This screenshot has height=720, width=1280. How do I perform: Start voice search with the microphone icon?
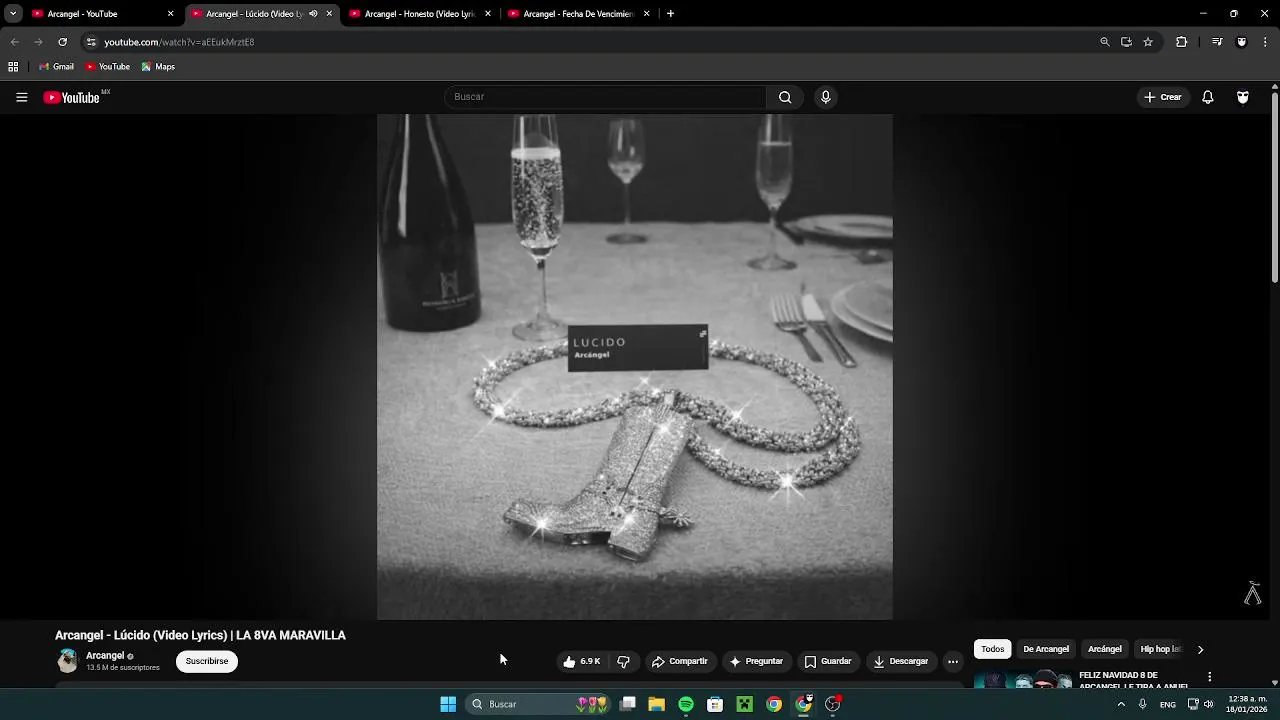pyautogui.click(x=825, y=97)
